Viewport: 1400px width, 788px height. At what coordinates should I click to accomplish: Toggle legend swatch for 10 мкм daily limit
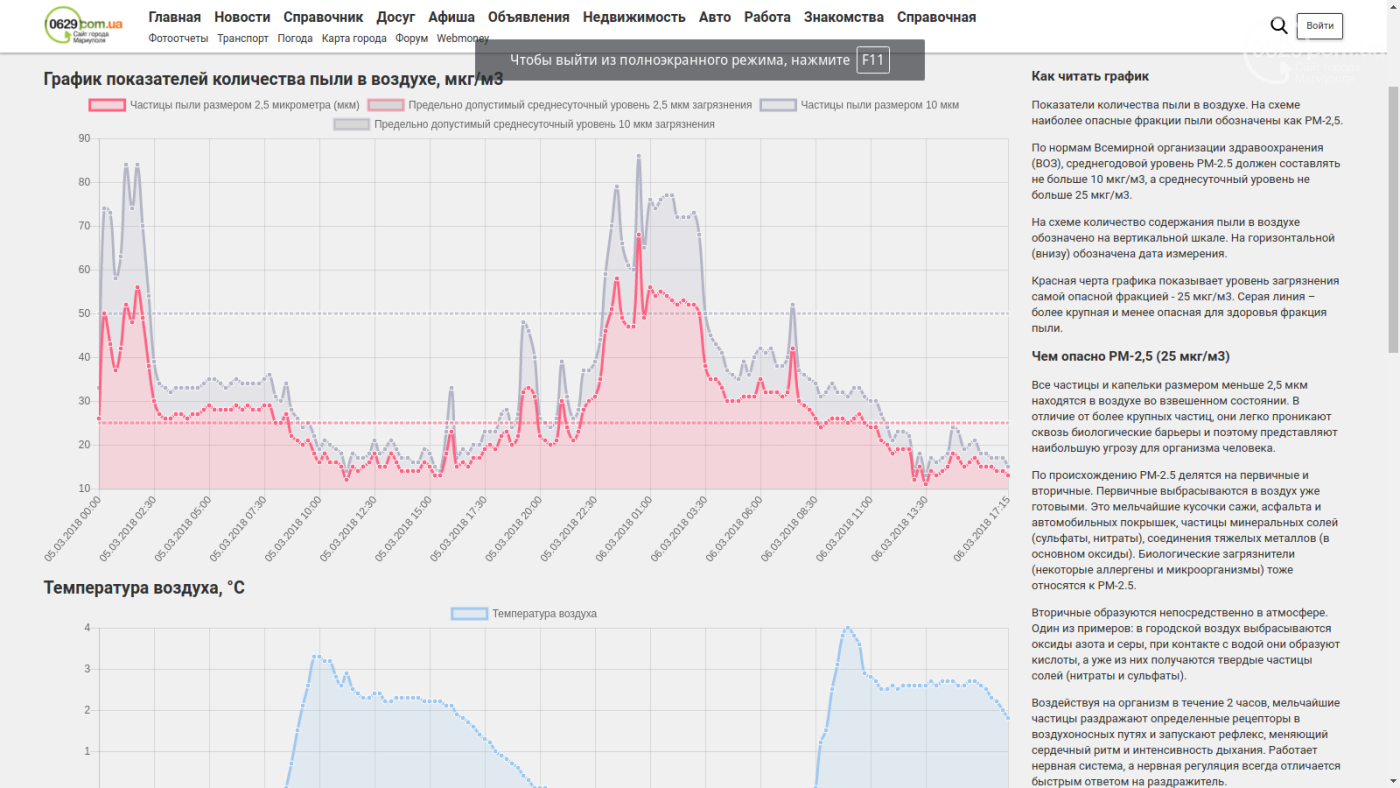[351, 124]
